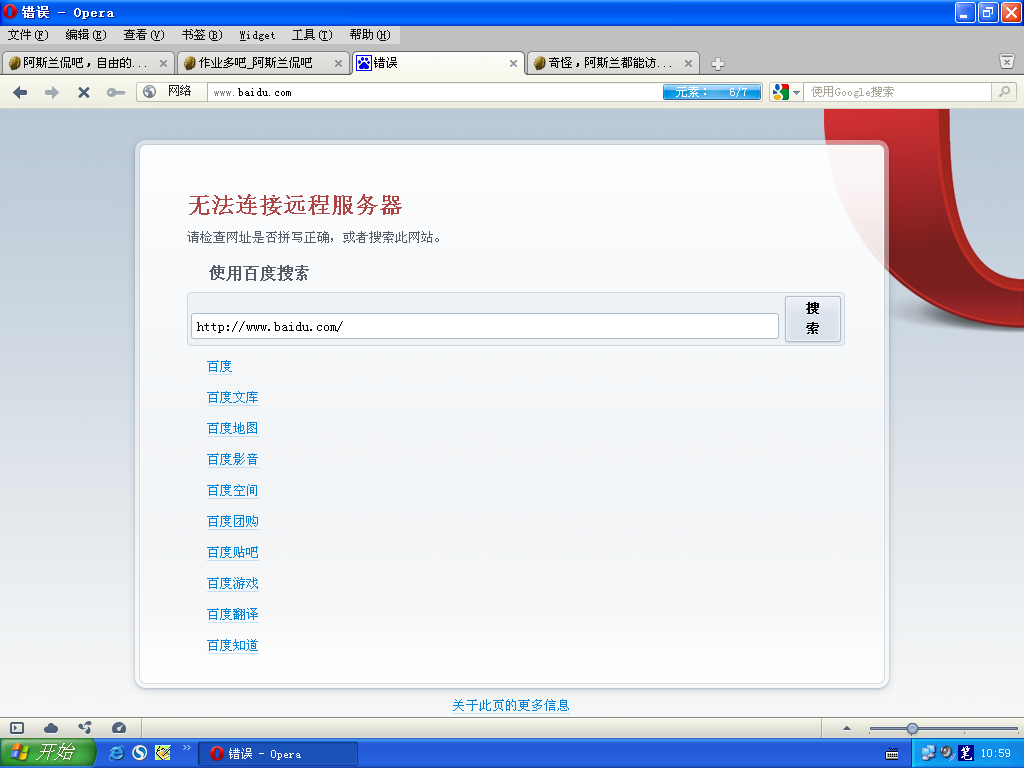Click the input method tray icon
The image size is (1024, 768).
click(967, 753)
